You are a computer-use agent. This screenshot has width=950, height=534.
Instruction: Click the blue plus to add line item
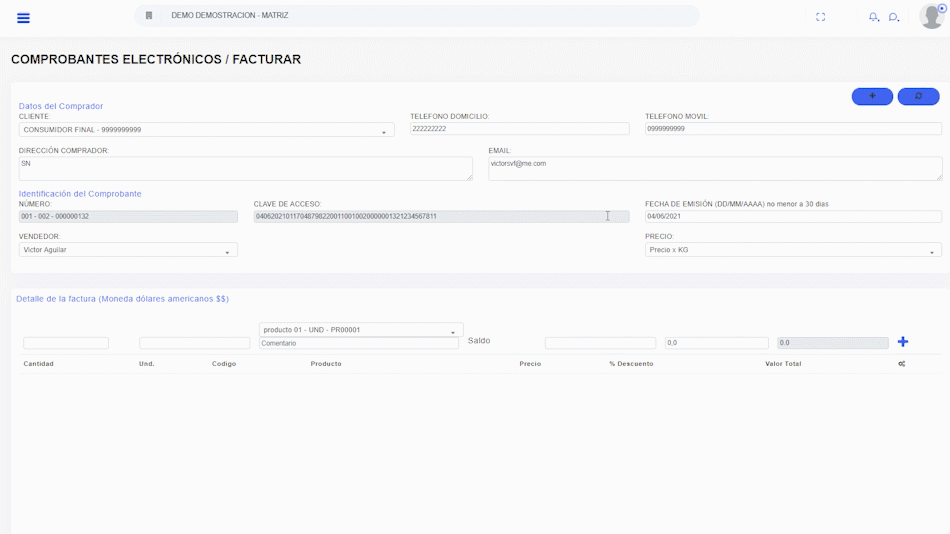903,342
